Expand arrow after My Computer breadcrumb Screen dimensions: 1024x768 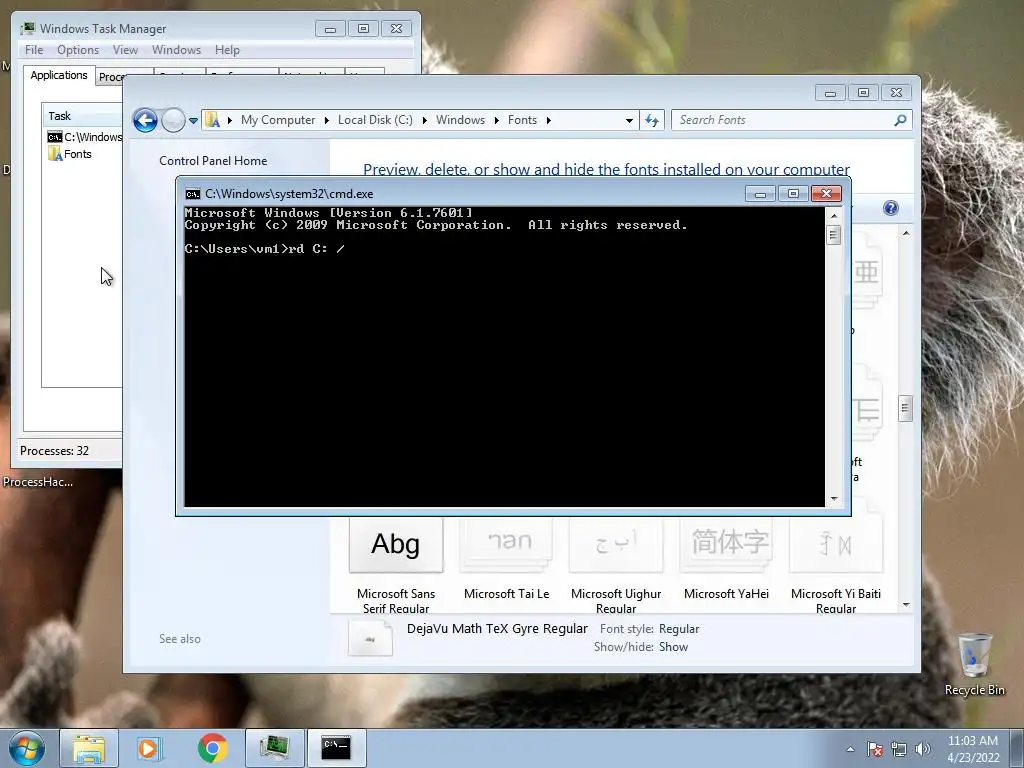327,120
